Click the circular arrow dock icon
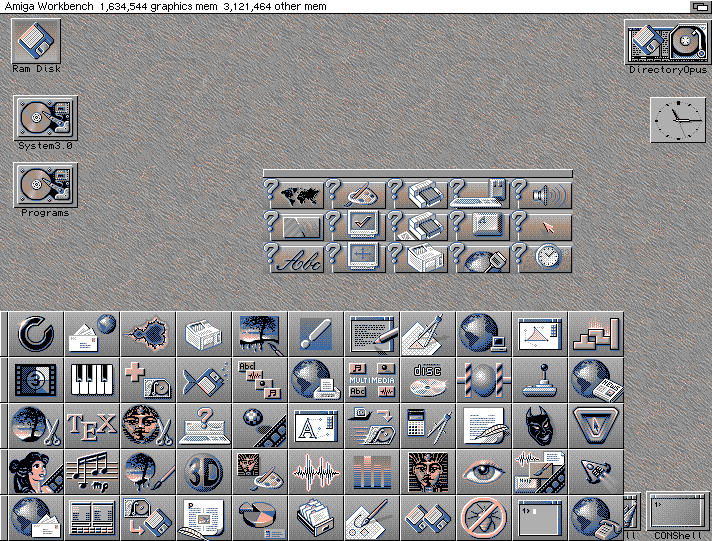Image resolution: width=712 pixels, height=541 pixels. click(36, 334)
